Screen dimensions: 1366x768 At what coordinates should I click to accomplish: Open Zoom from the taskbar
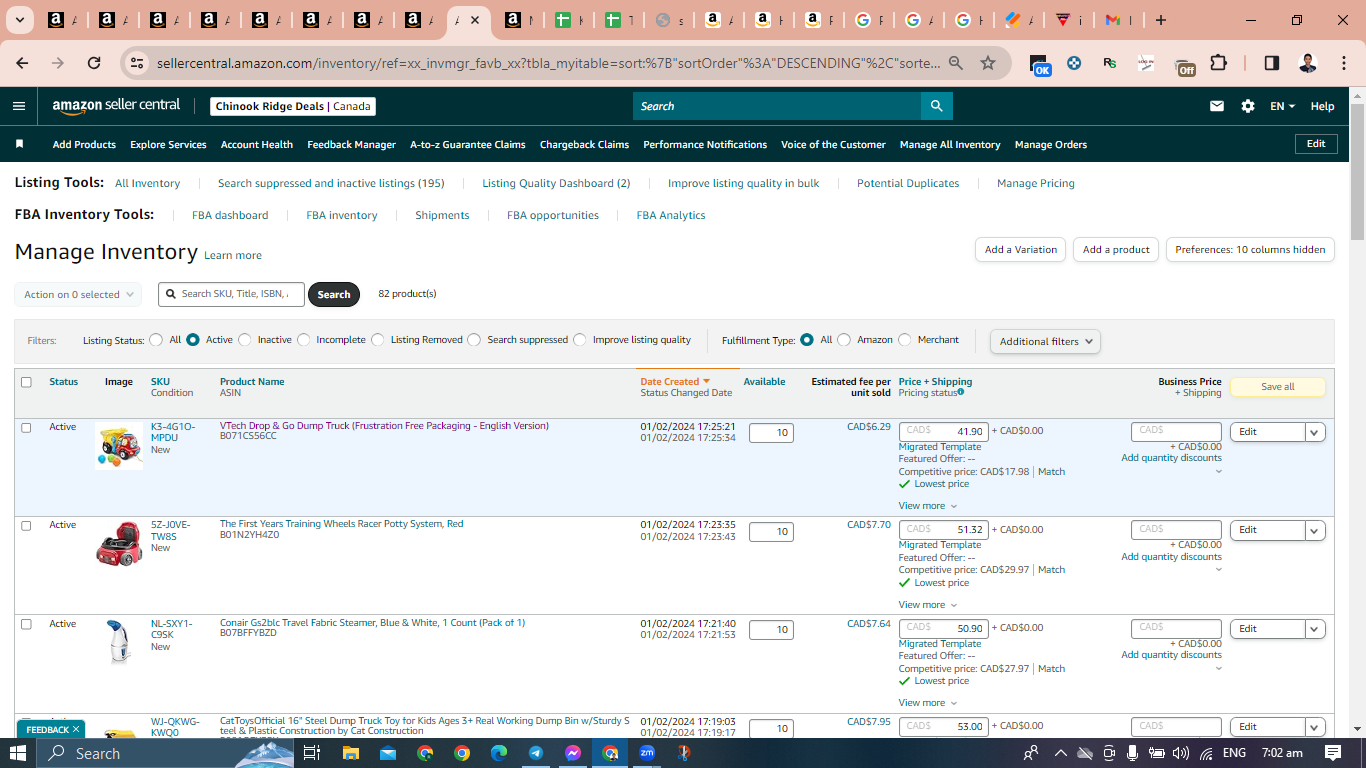(647, 753)
